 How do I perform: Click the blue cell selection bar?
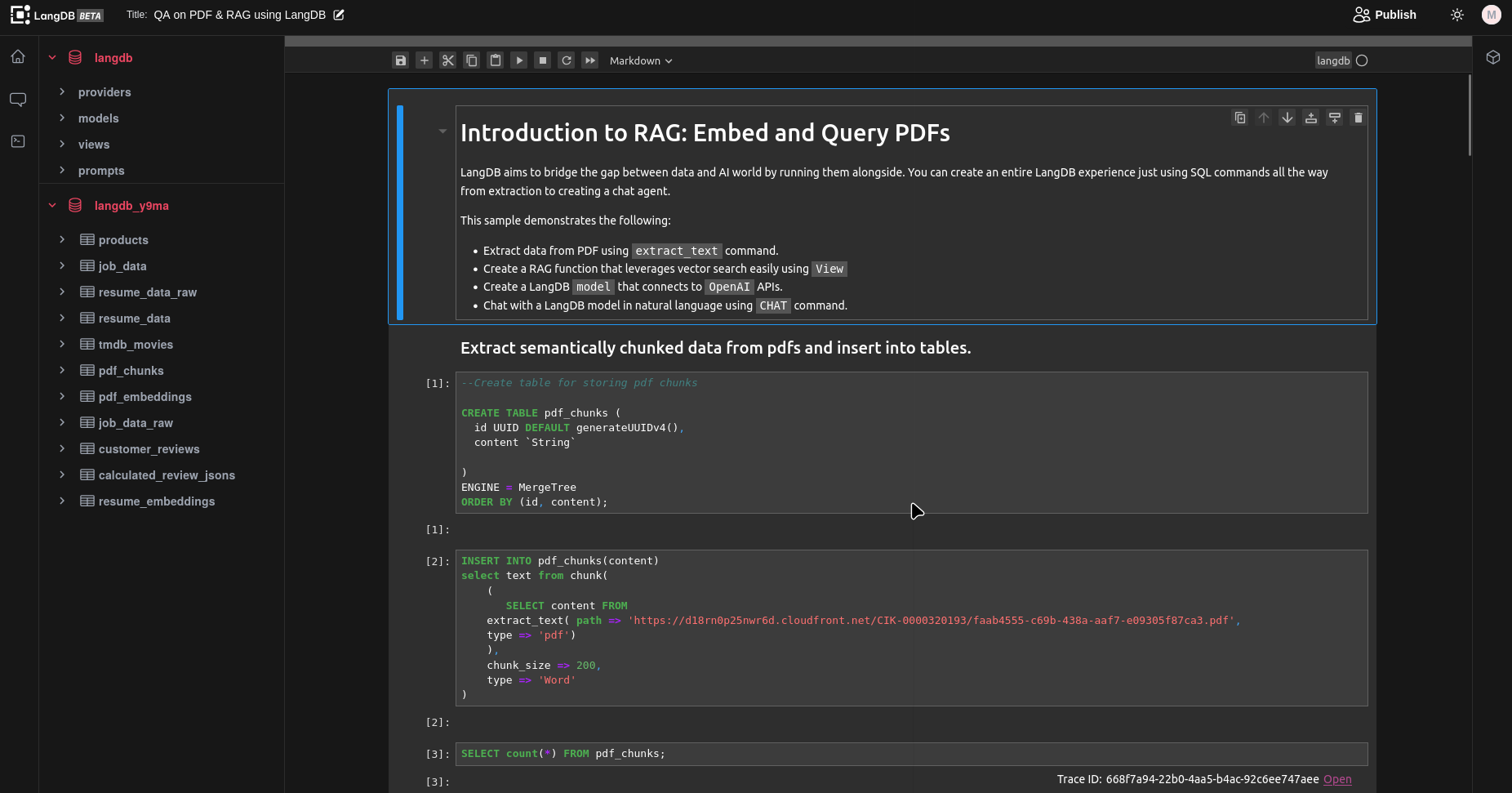tap(400, 212)
